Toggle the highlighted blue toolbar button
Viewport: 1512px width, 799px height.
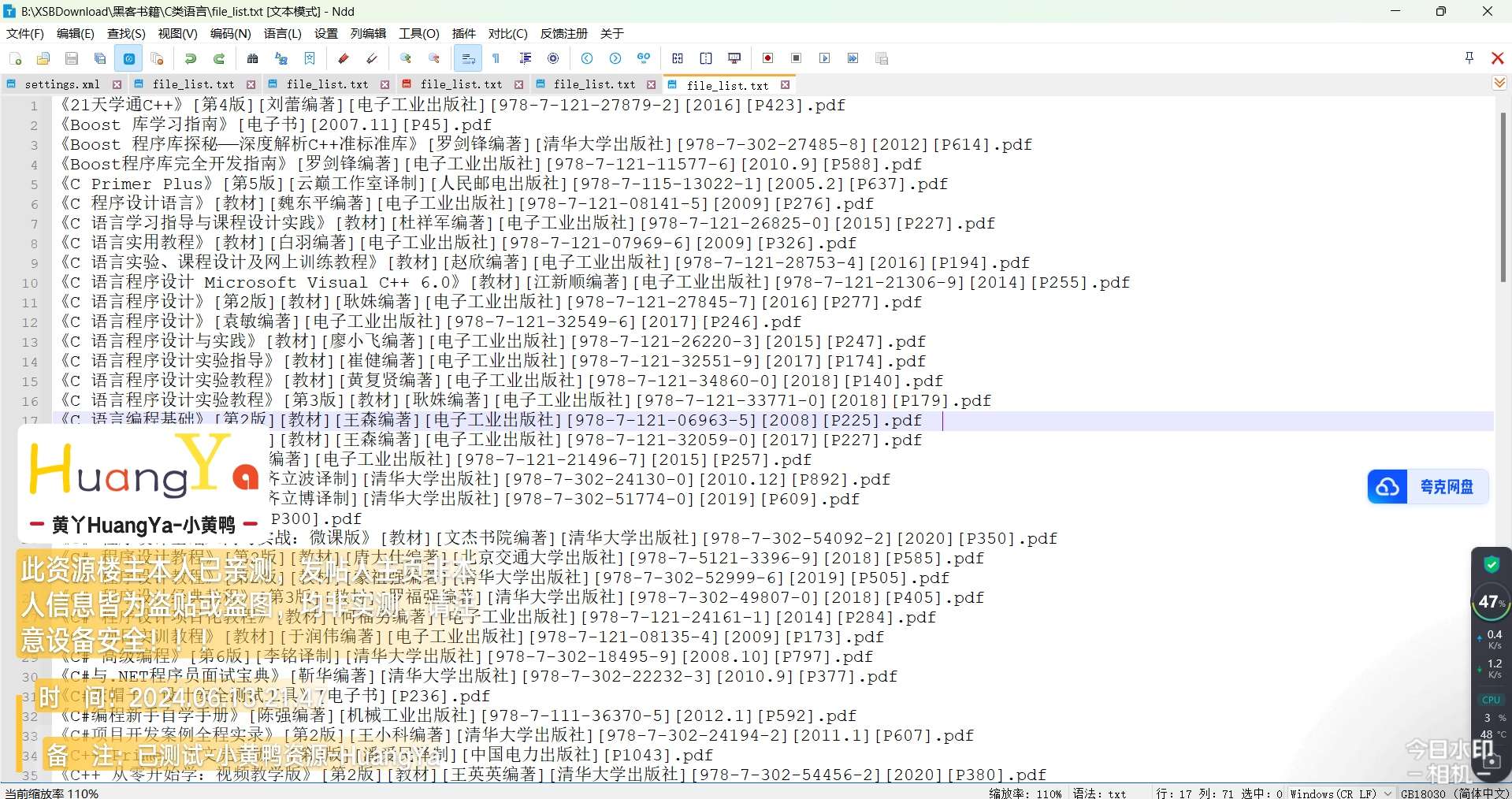pos(128,58)
